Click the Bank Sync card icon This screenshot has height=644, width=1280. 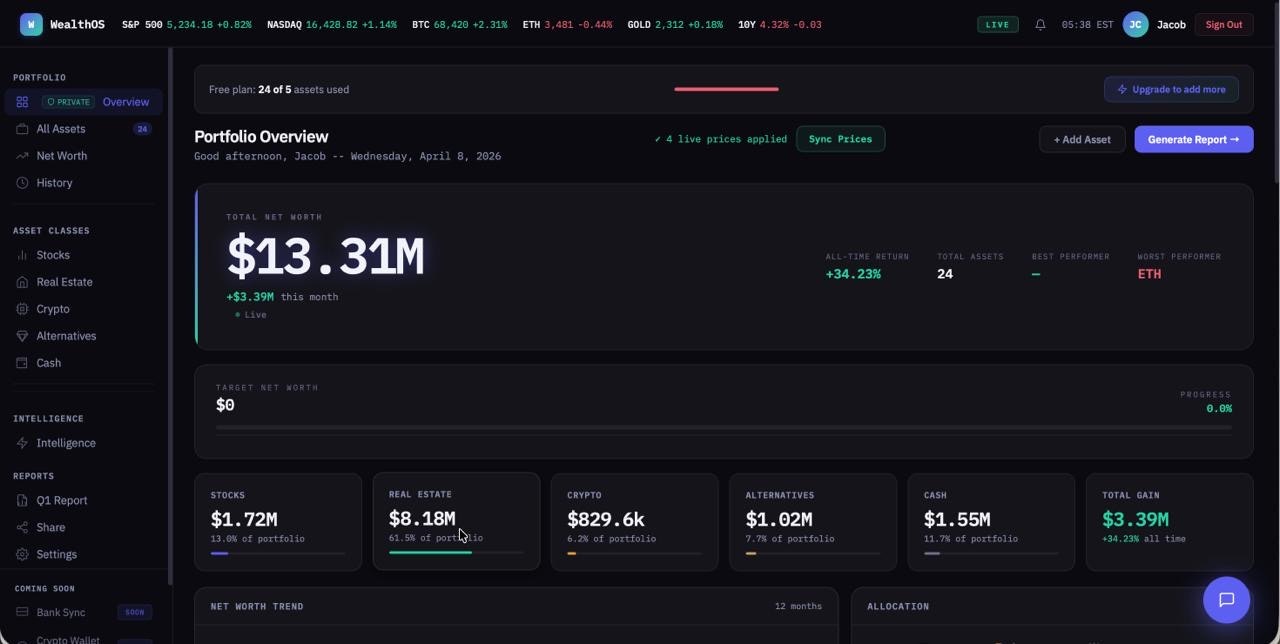click(x=22, y=612)
